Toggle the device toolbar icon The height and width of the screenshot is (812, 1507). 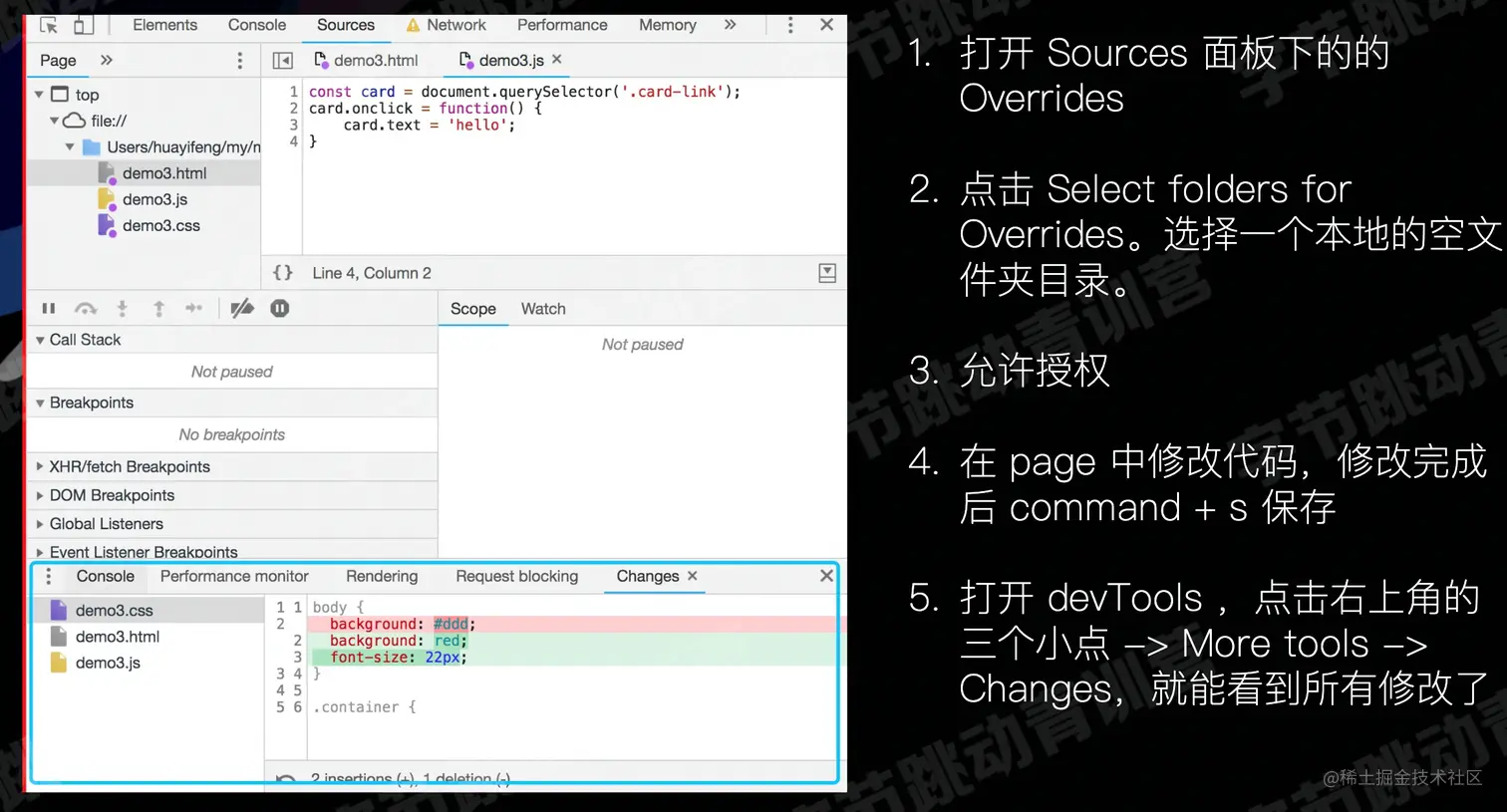click(84, 25)
